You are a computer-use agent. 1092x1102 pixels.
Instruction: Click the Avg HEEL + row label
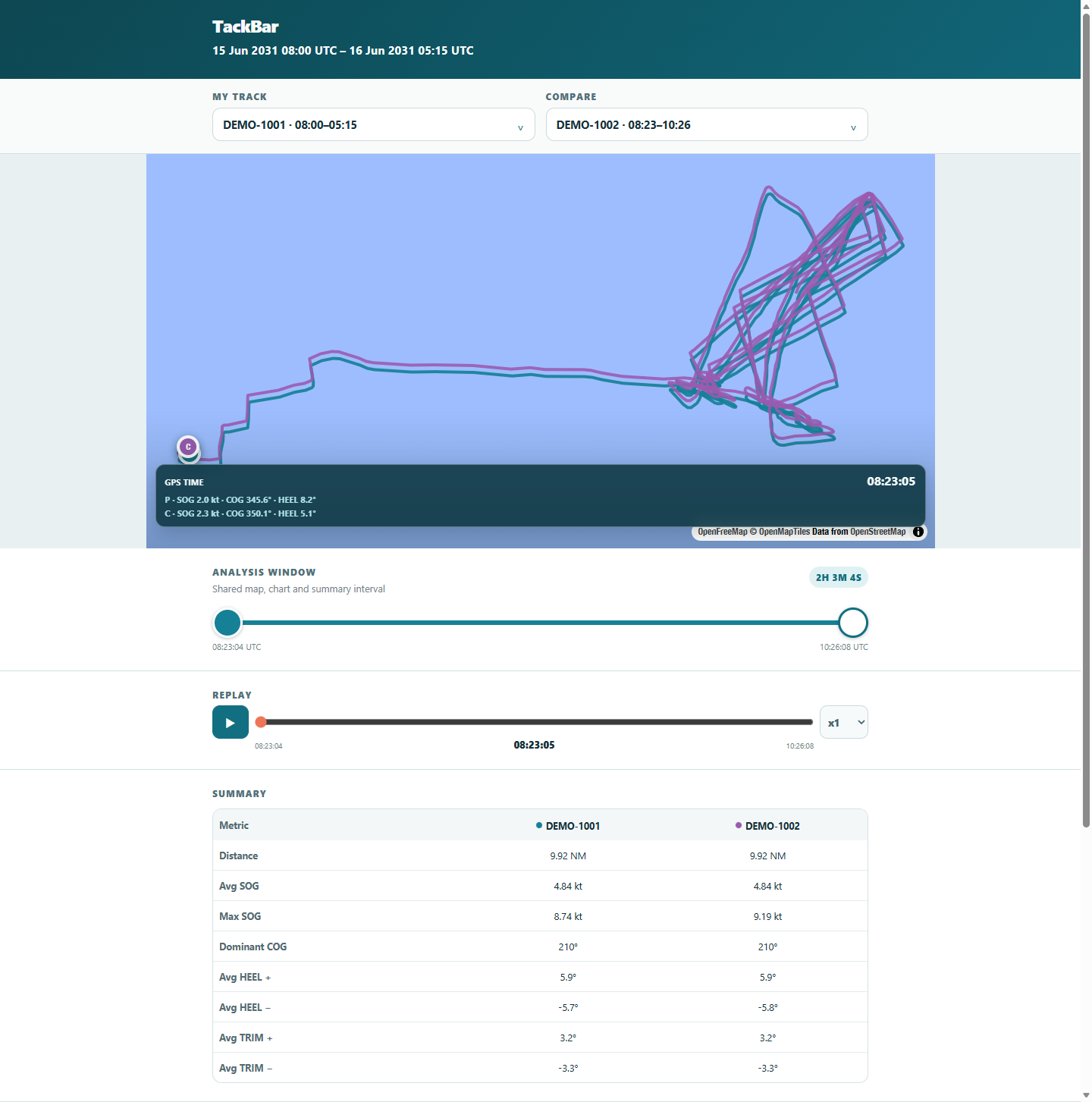pos(245,977)
